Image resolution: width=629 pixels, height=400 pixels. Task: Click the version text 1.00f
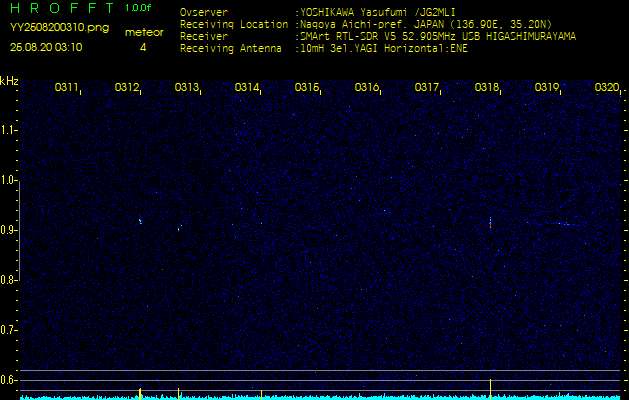click(138, 8)
